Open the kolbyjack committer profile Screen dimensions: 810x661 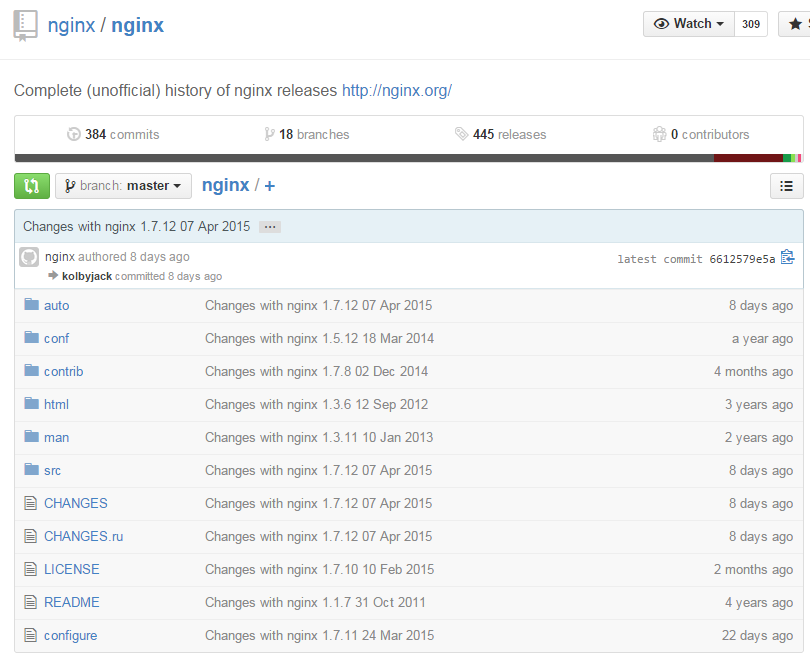pos(87,276)
